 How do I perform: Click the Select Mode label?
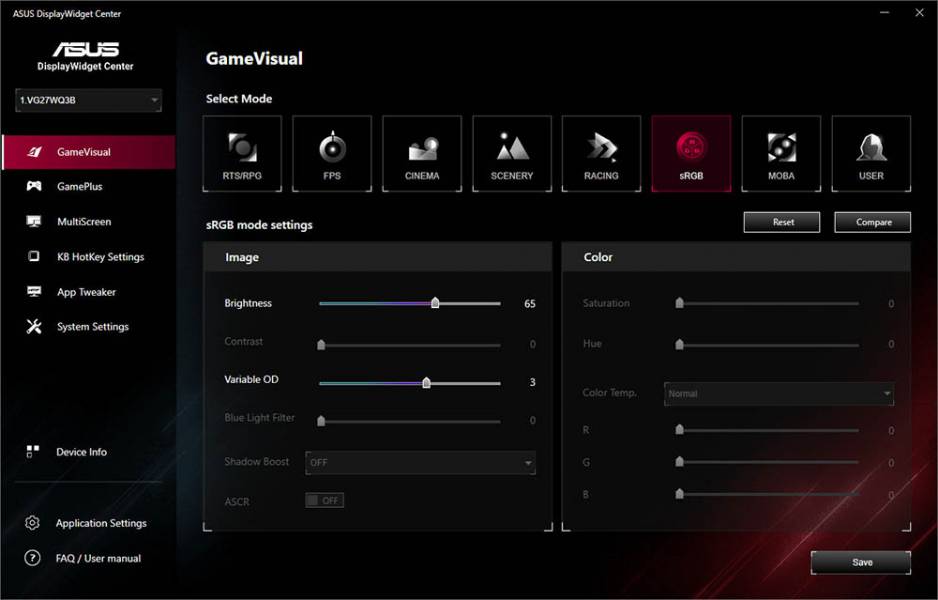click(239, 99)
